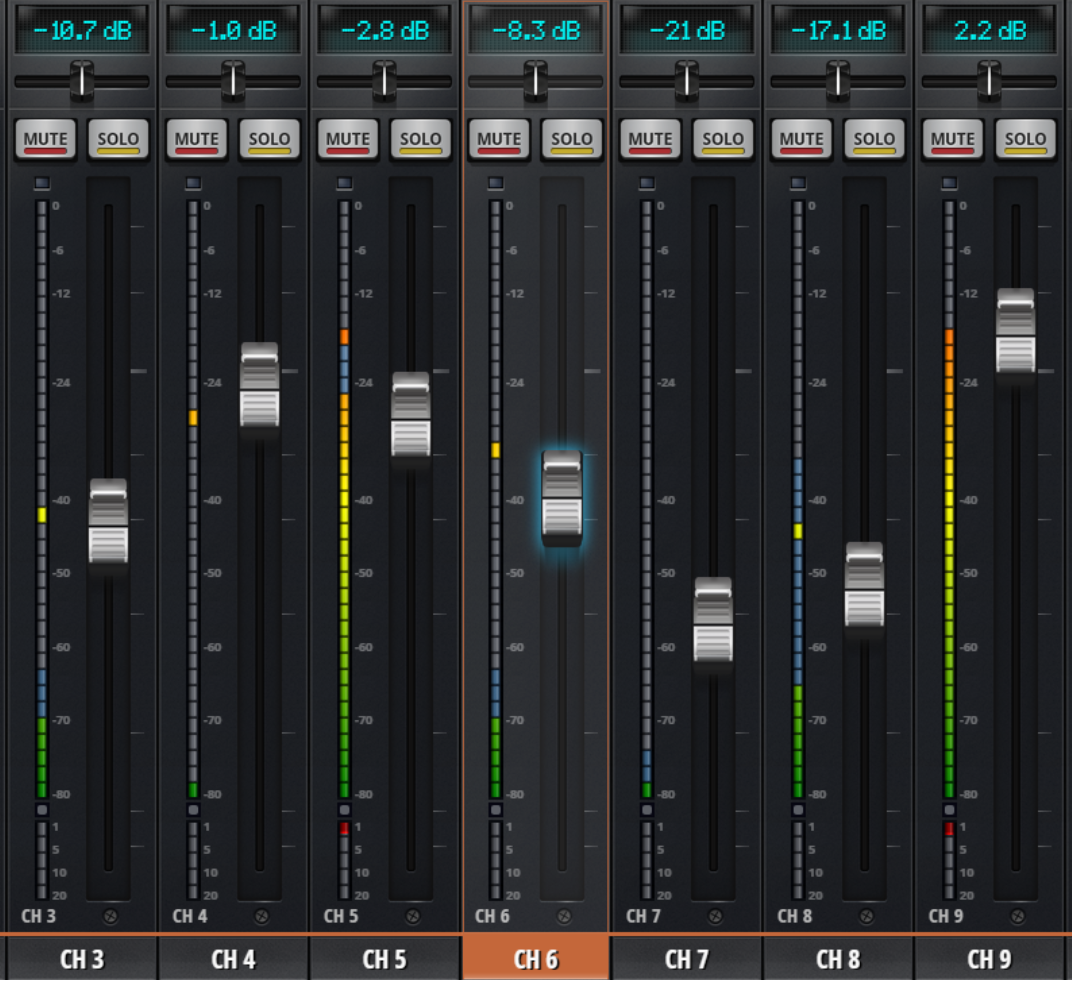The width and height of the screenshot is (1072, 981).
Task: Select the CH 3 bottom tab
Action: [82, 958]
